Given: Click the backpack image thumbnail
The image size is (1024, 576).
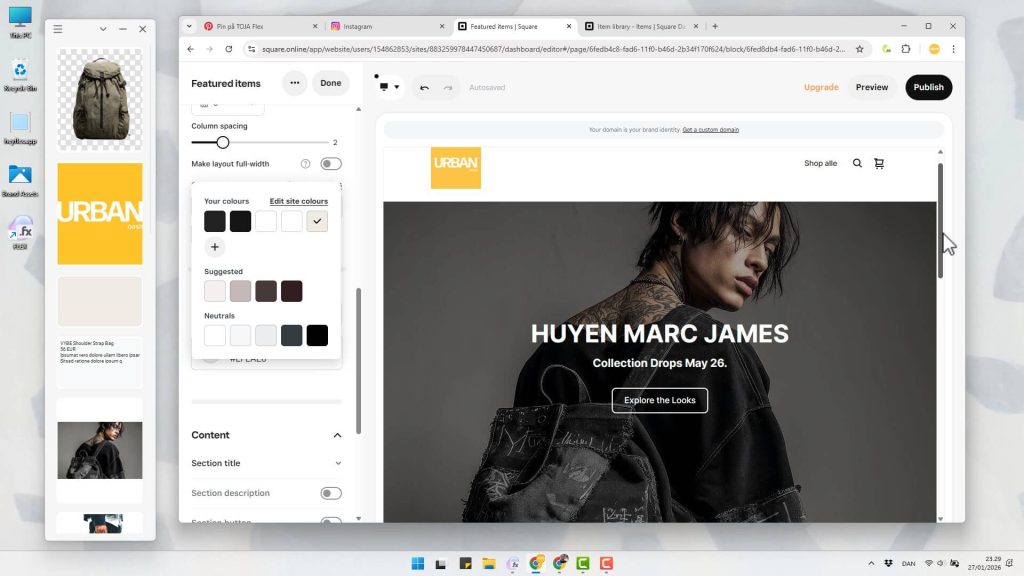Looking at the screenshot, I should pyautogui.click(x=100, y=98).
